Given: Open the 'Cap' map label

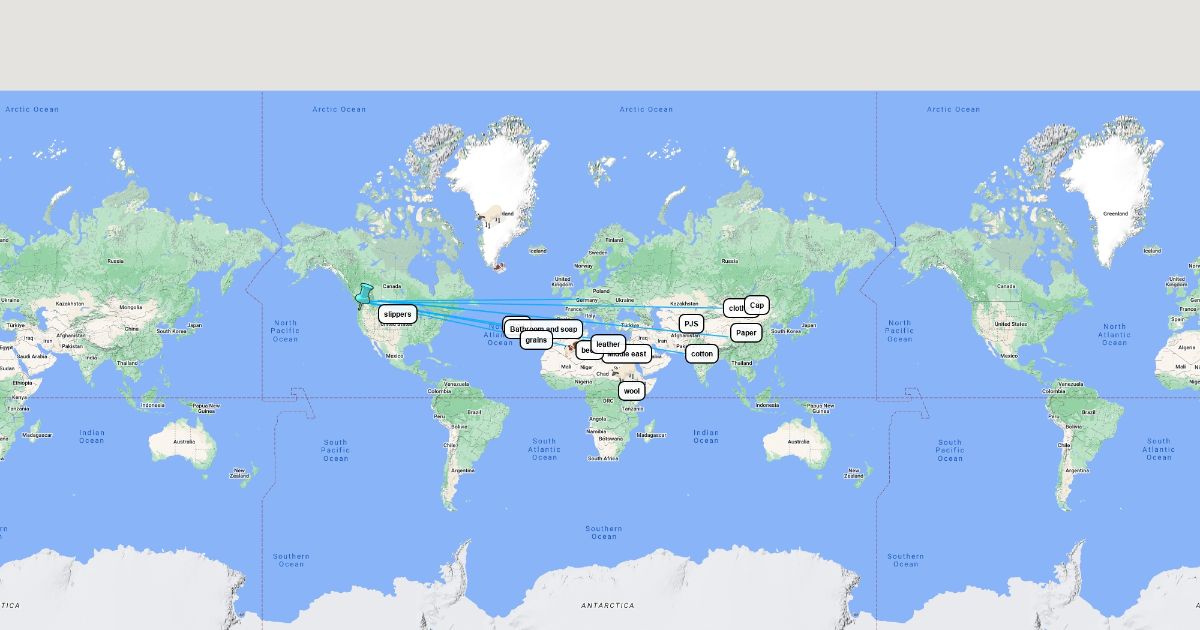Looking at the screenshot, I should click(757, 305).
